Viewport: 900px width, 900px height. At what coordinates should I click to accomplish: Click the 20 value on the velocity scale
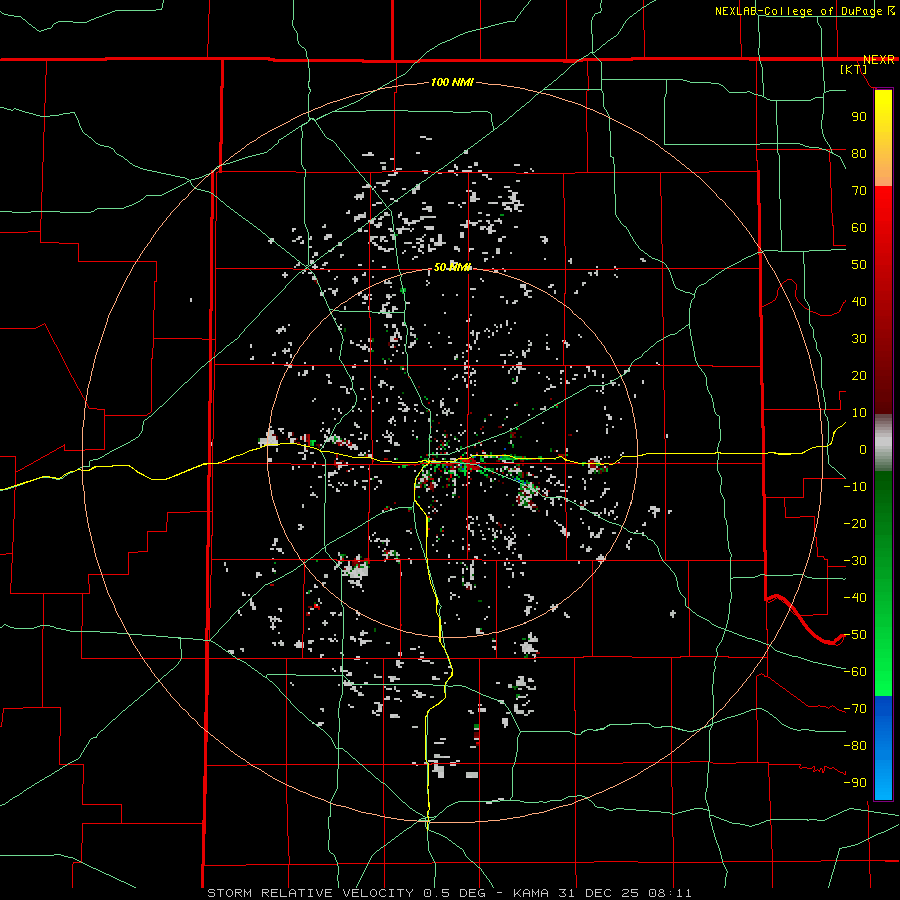pos(859,375)
